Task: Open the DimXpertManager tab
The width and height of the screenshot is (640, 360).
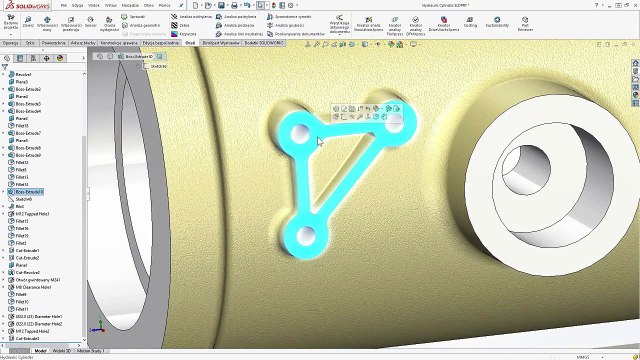Action: pyautogui.click(x=47, y=58)
